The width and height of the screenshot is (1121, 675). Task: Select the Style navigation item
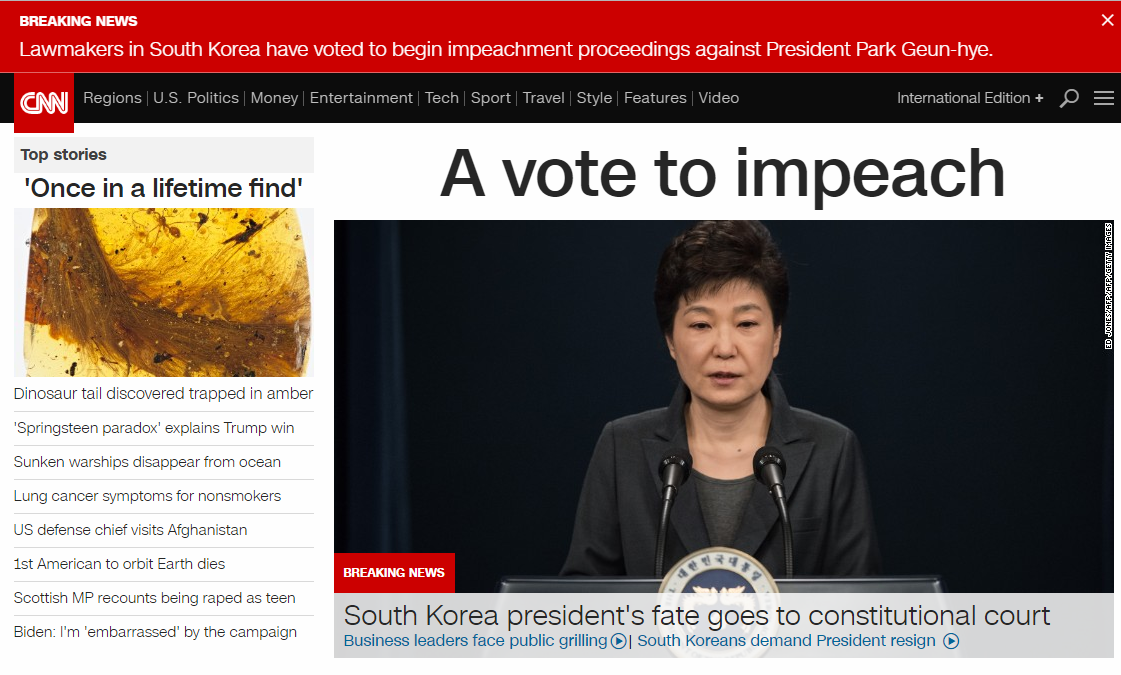[594, 98]
